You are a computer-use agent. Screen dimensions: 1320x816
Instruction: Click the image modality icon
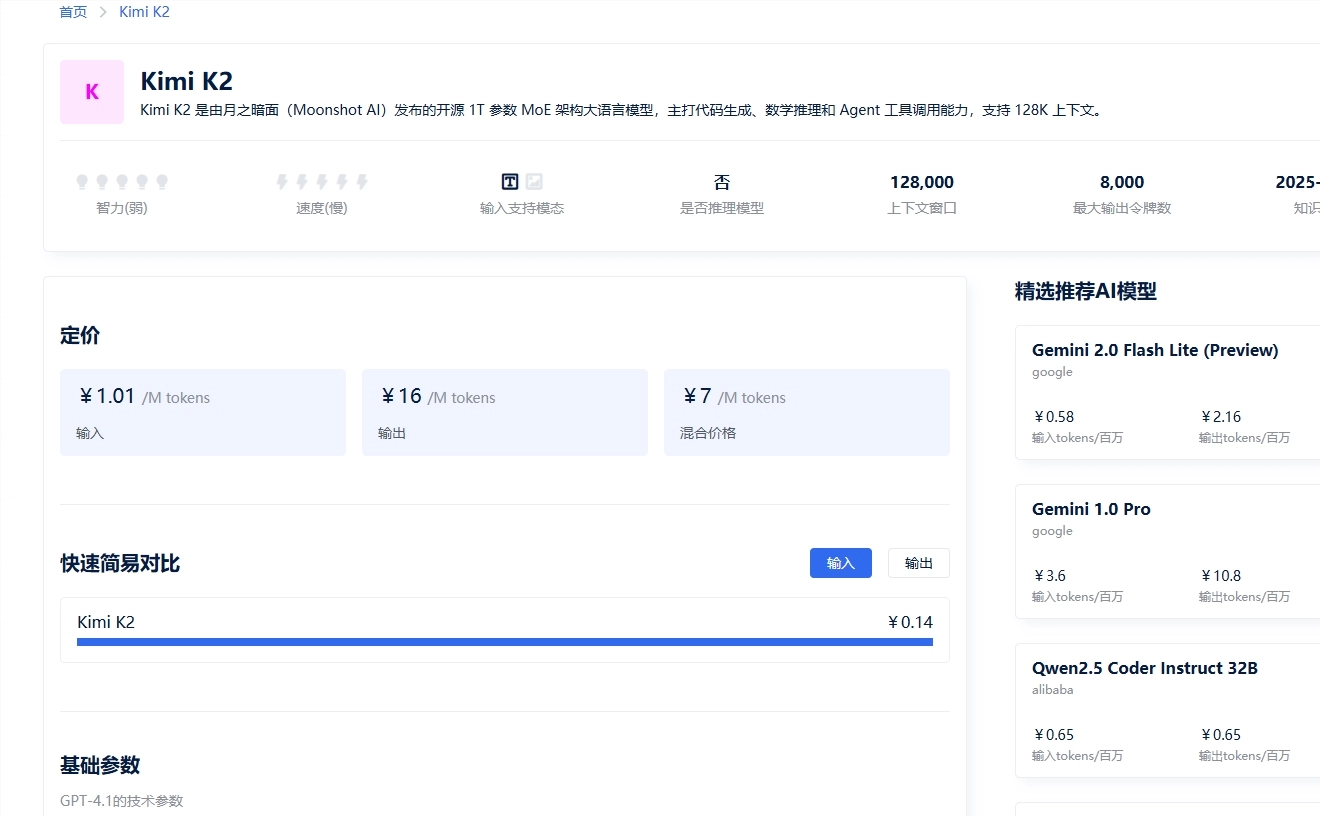click(534, 182)
